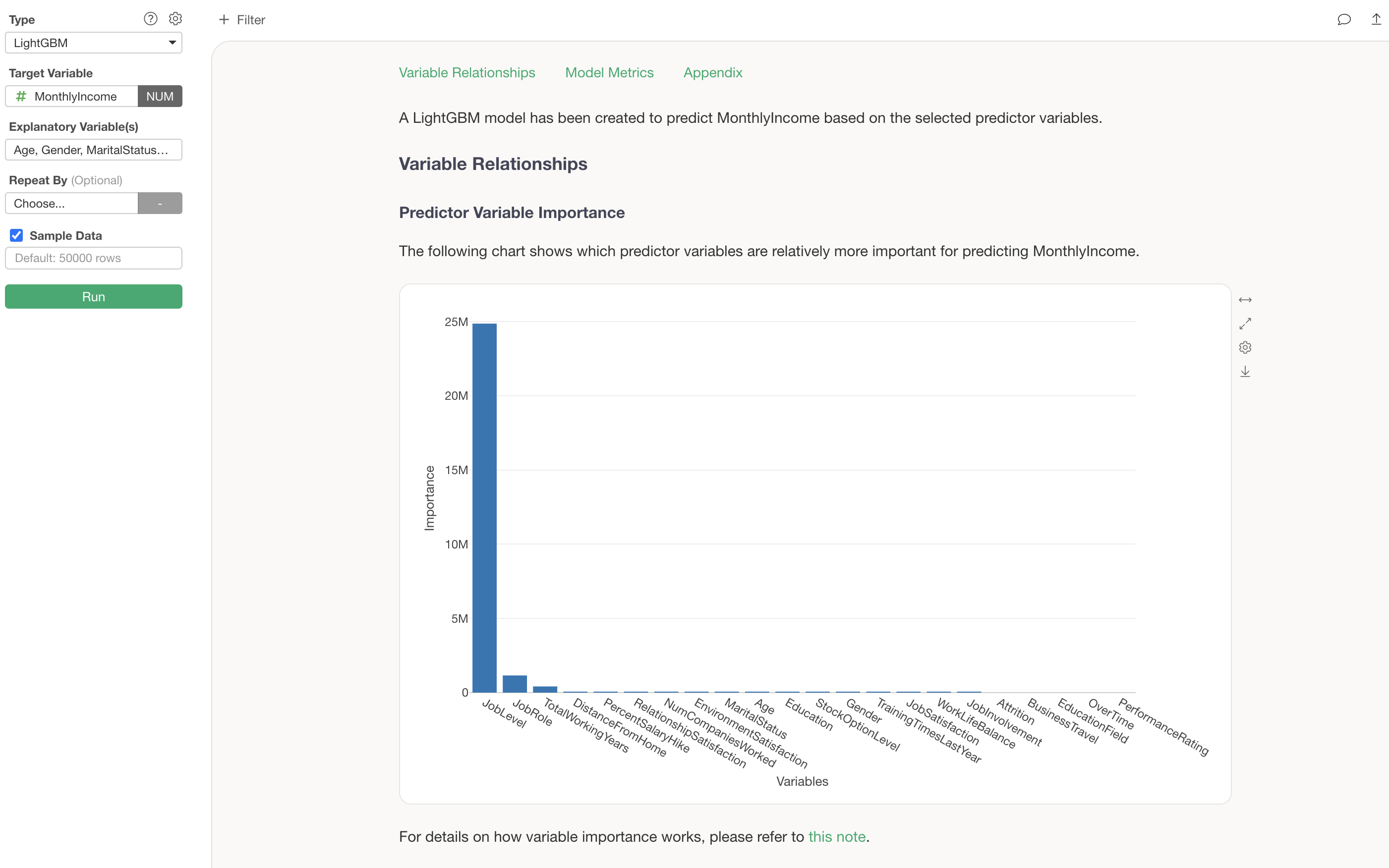Open the Repeat By Choose dropdown
Image resolution: width=1389 pixels, height=868 pixels.
point(72,203)
